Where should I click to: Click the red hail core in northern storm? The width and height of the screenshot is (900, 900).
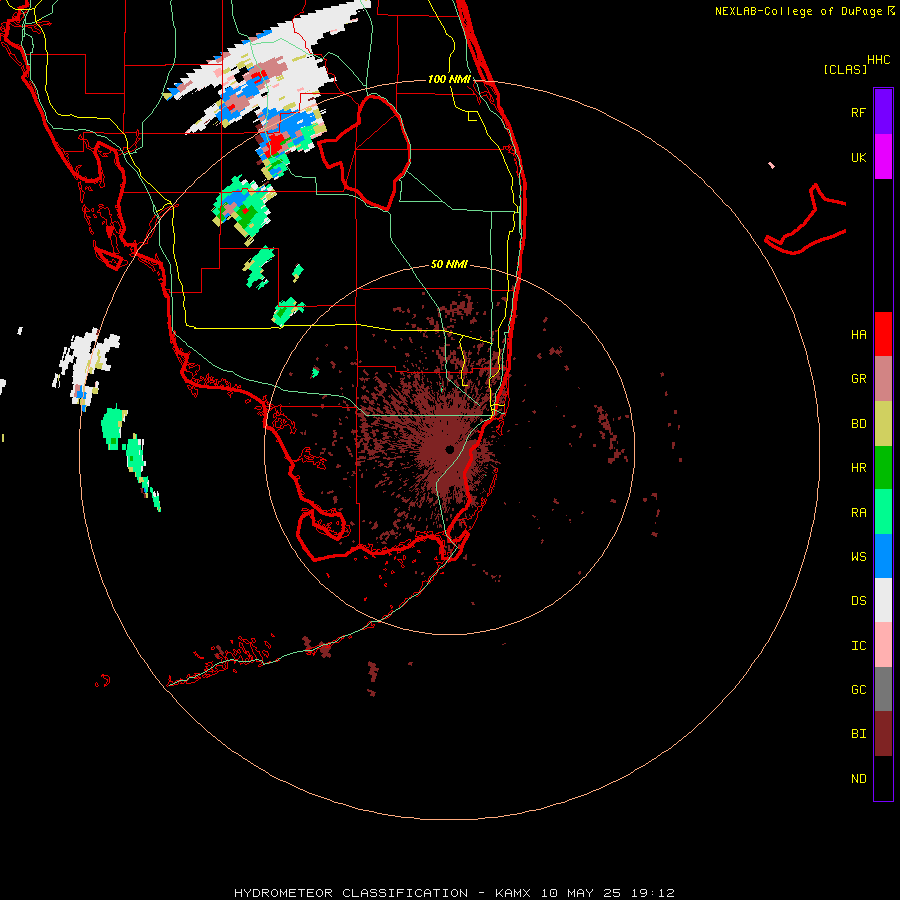click(x=276, y=143)
